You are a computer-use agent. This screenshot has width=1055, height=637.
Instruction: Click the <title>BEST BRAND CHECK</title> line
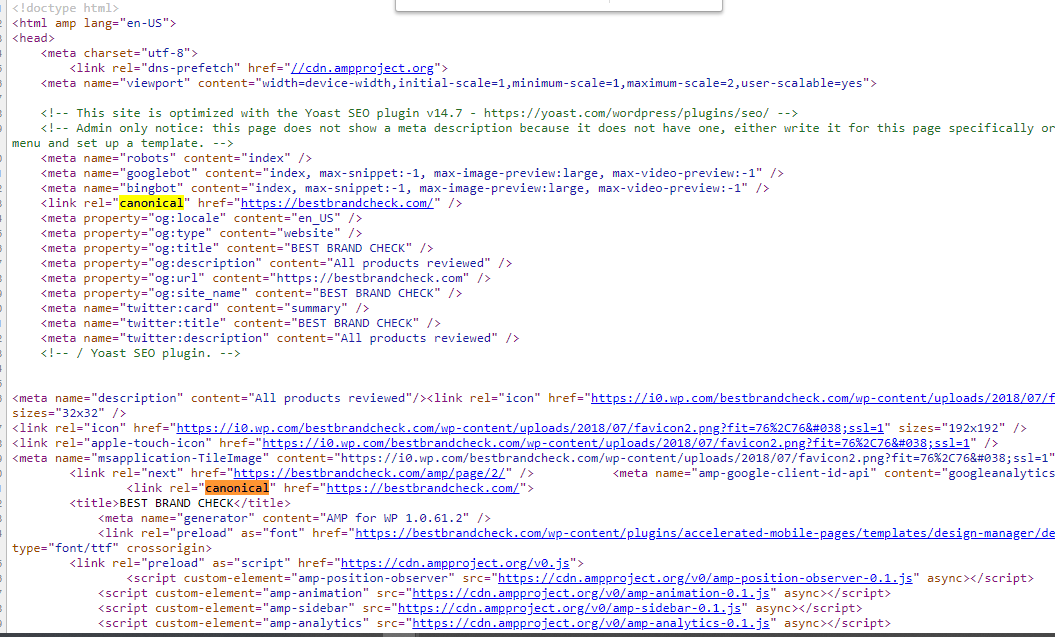[x=180, y=503]
